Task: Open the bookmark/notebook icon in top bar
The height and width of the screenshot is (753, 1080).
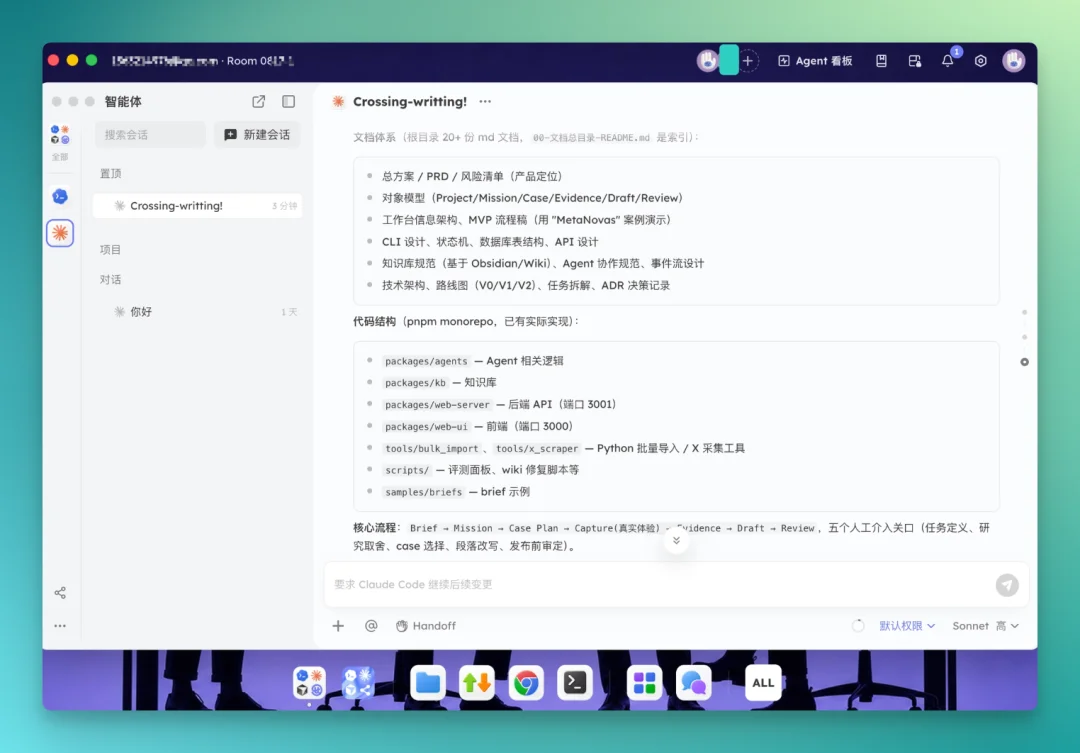Action: tap(881, 61)
